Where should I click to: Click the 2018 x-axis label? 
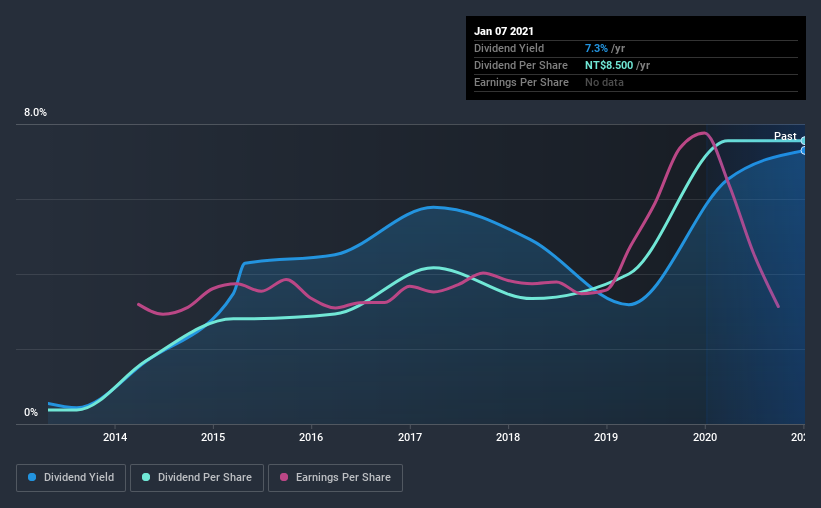[x=508, y=437]
